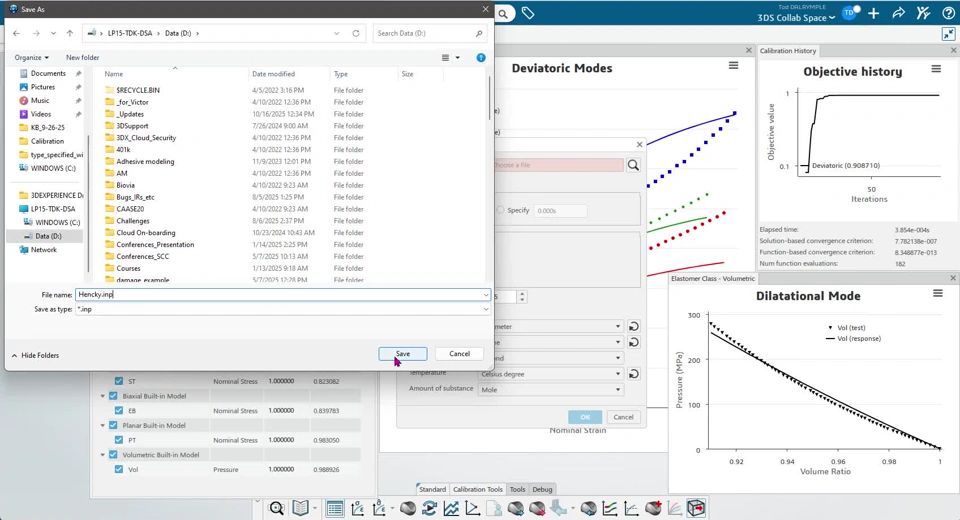Click the material sphere with blue arrow icon
This screenshot has height=520, width=960.
point(516,508)
